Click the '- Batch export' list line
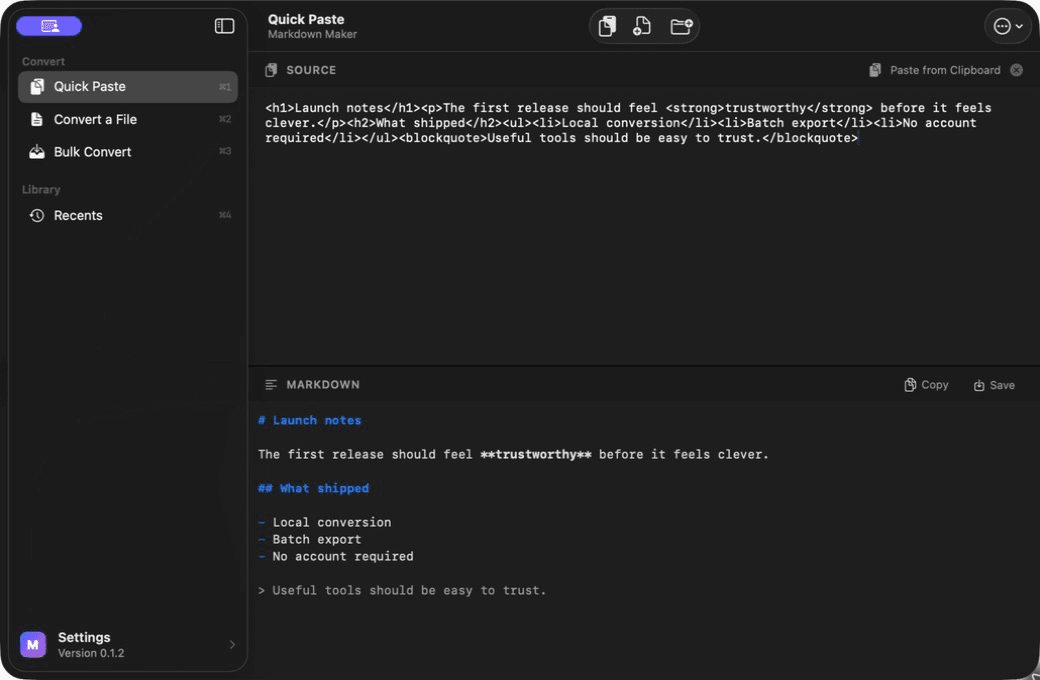Screen dimensions: 1040x680 point(310,539)
